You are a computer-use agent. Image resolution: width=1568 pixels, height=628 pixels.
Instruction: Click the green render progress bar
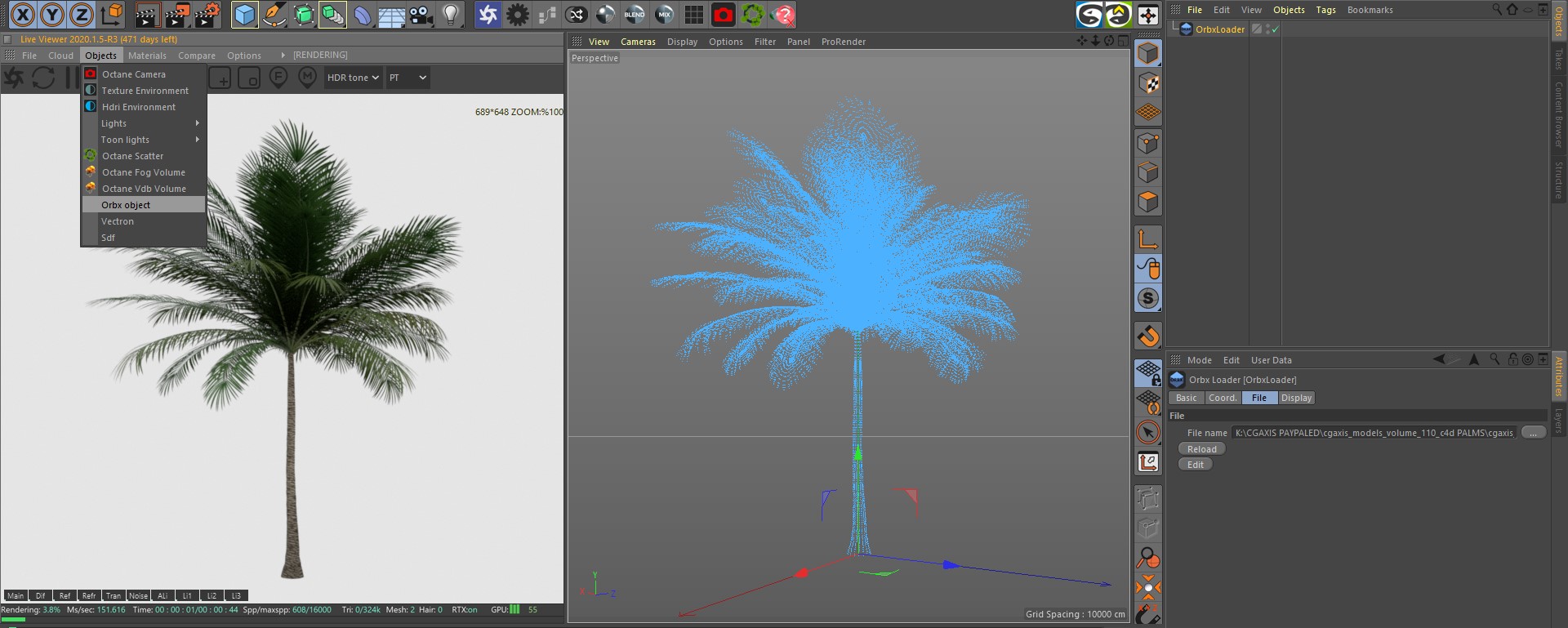pos(13,620)
